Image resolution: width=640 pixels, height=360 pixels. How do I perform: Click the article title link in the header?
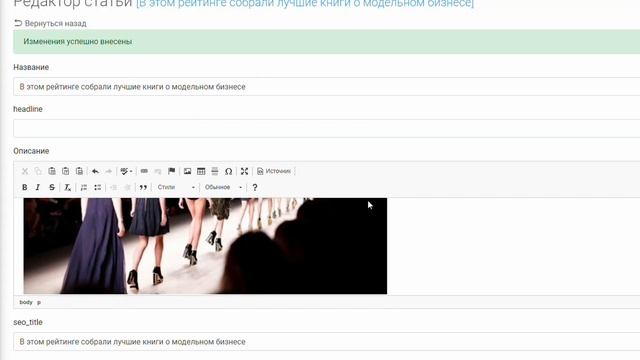coord(305,4)
